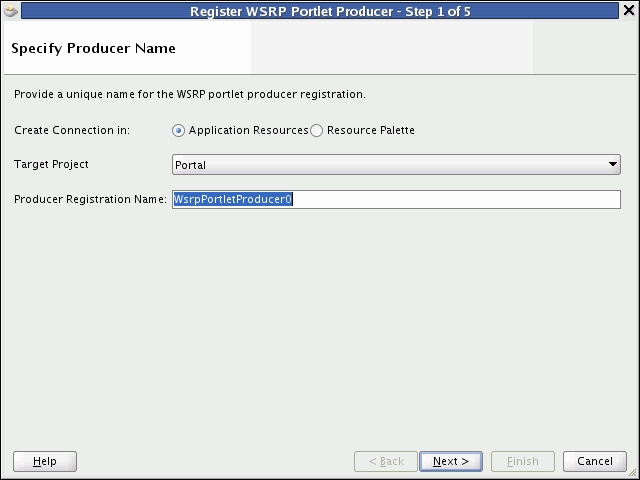Click into the Producer Registration Name field
Image resolution: width=640 pixels, height=480 pixels.
[396, 199]
